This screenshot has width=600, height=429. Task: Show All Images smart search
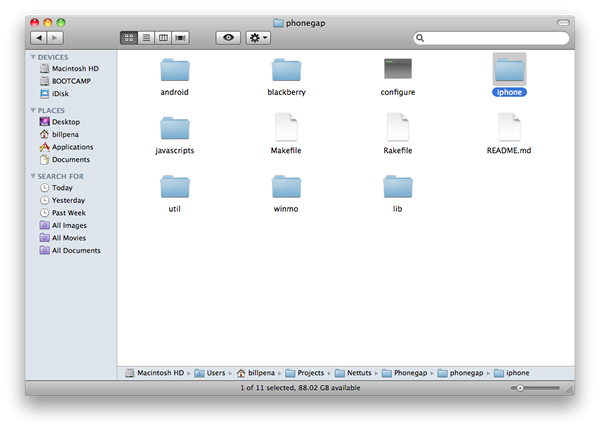[63, 225]
